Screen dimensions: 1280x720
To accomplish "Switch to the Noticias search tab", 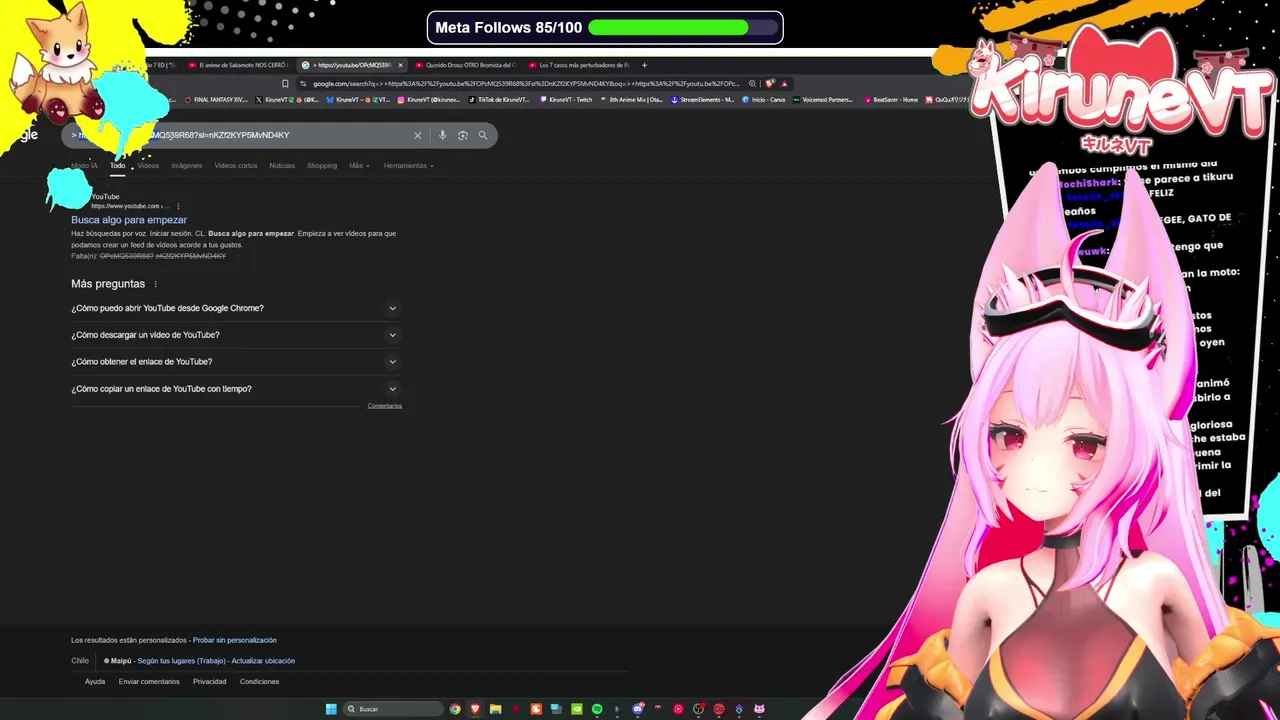I will coord(282,166).
